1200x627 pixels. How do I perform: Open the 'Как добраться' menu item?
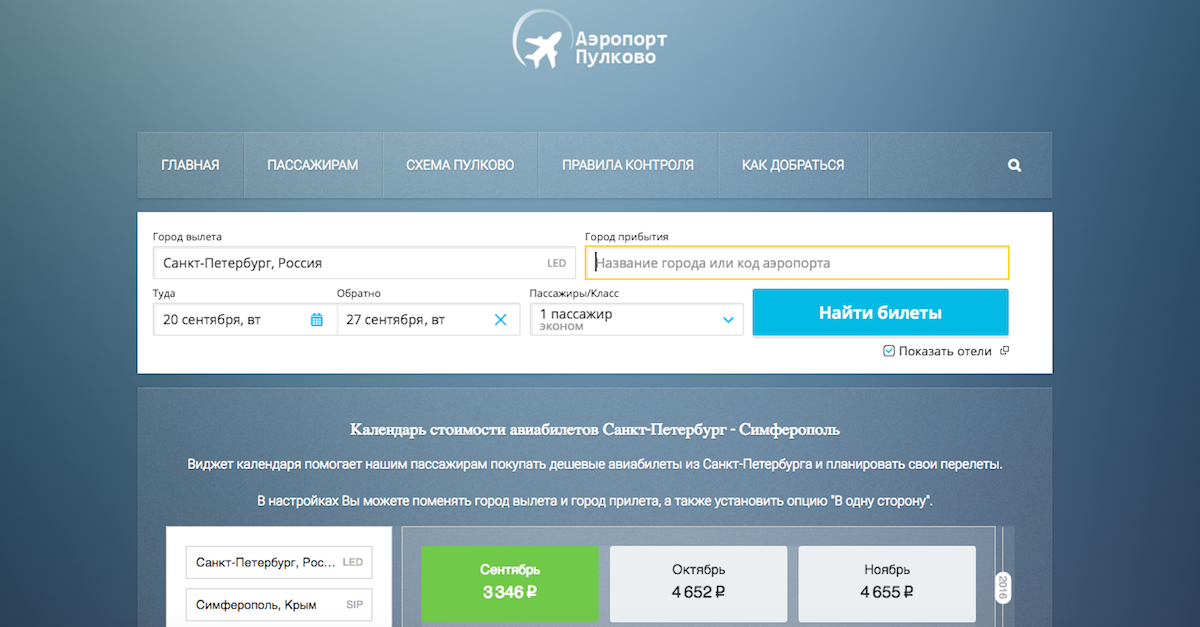793,165
